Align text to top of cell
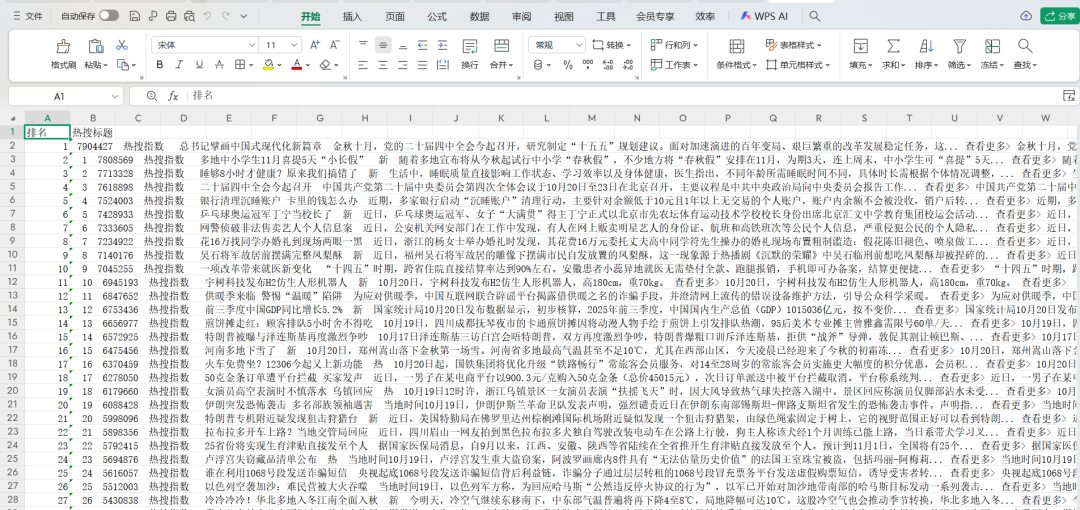 click(x=364, y=45)
